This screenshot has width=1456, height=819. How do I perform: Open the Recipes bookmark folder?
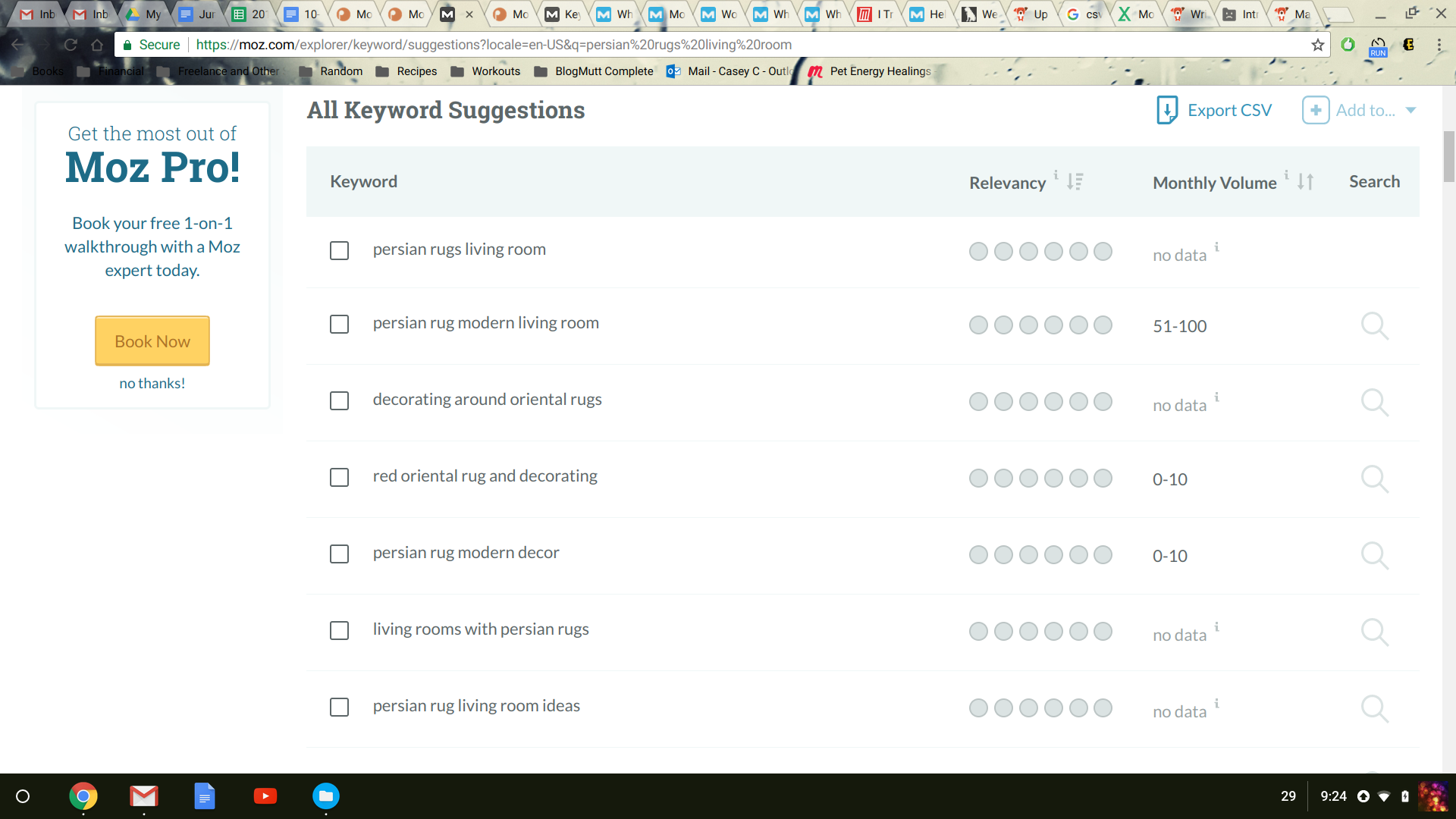[x=406, y=71]
